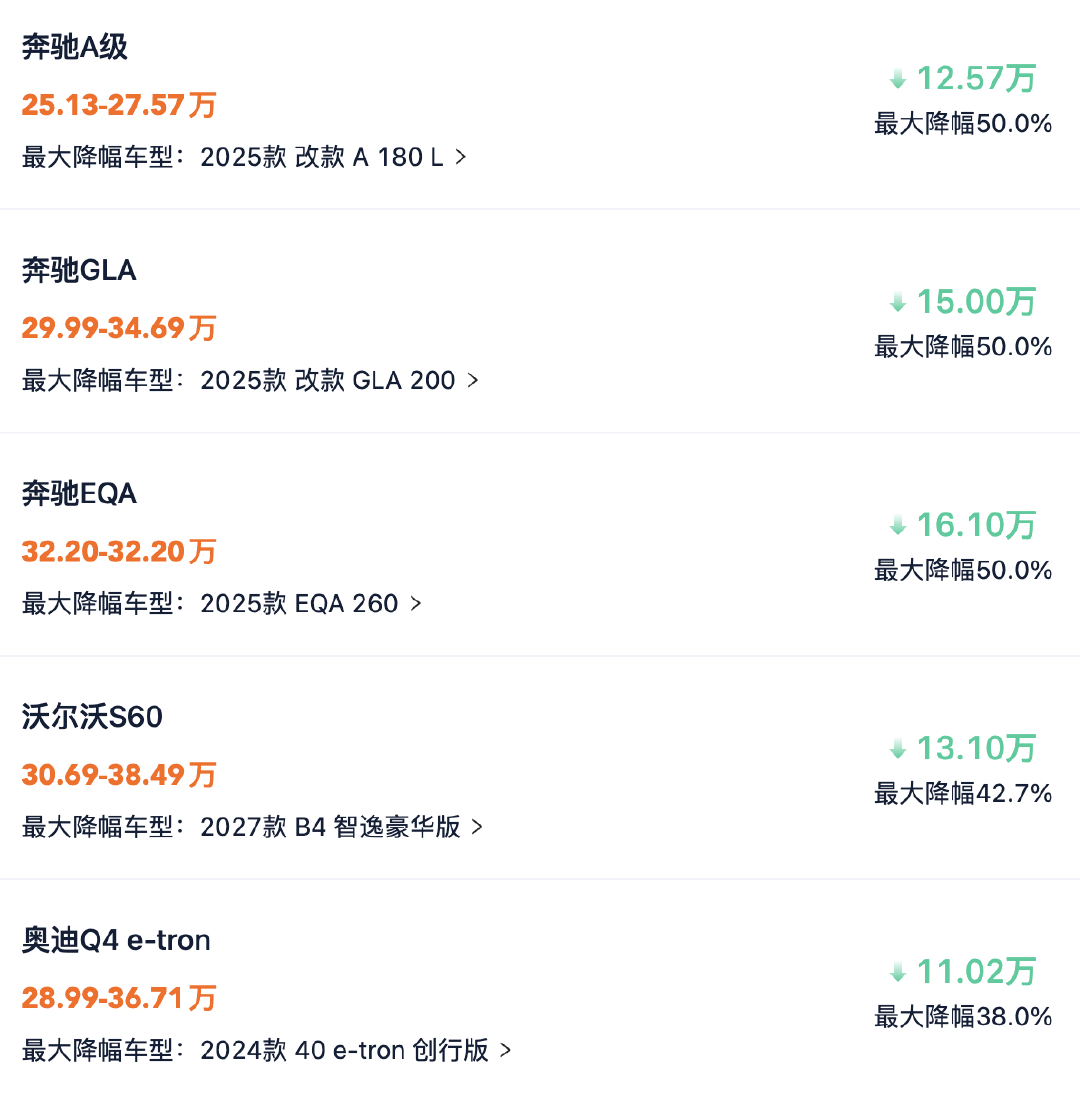This screenshot has width=1080, height=1093.
Task: Click green down-arrow icon beside 16.10万
Action: pos(898,526)
